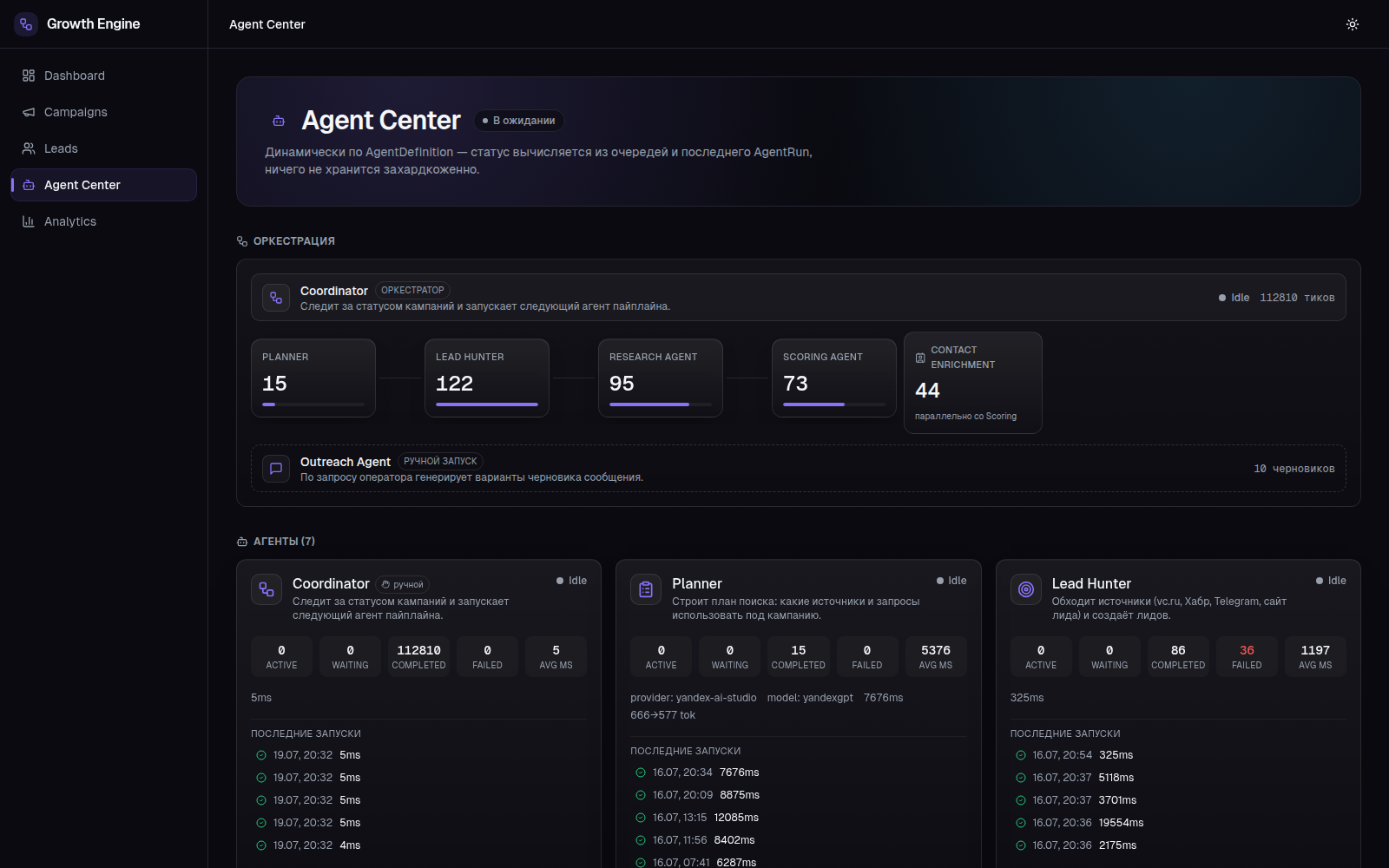
Task: Click the Campaigns megaphone icon
Action: click(29, 112)
